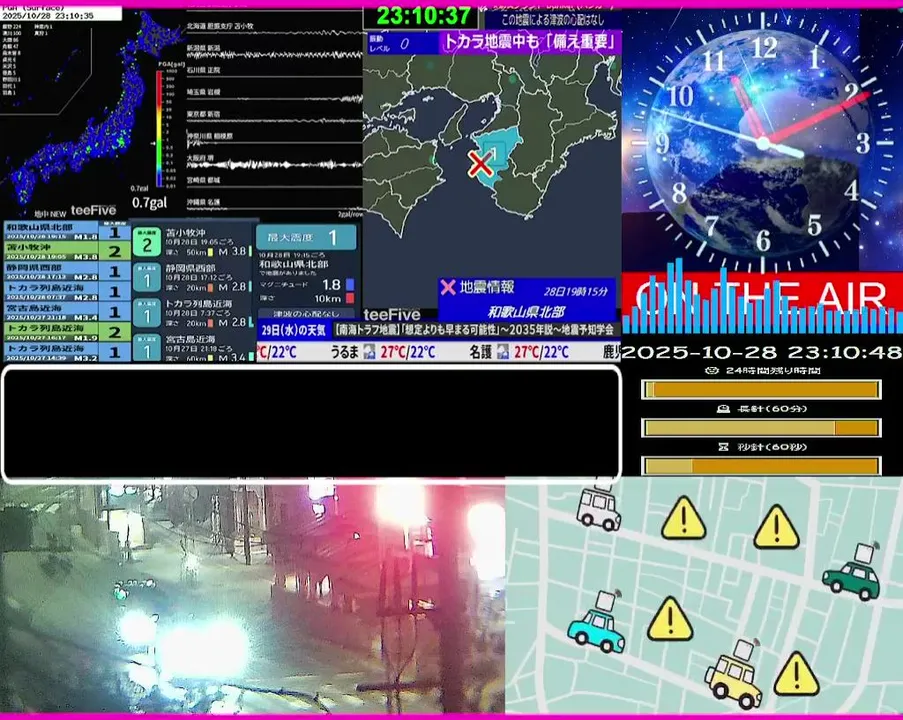This screenshot has height=720, width=903.
Task: Click the PGA color scale bar
Action: (159, 129)
